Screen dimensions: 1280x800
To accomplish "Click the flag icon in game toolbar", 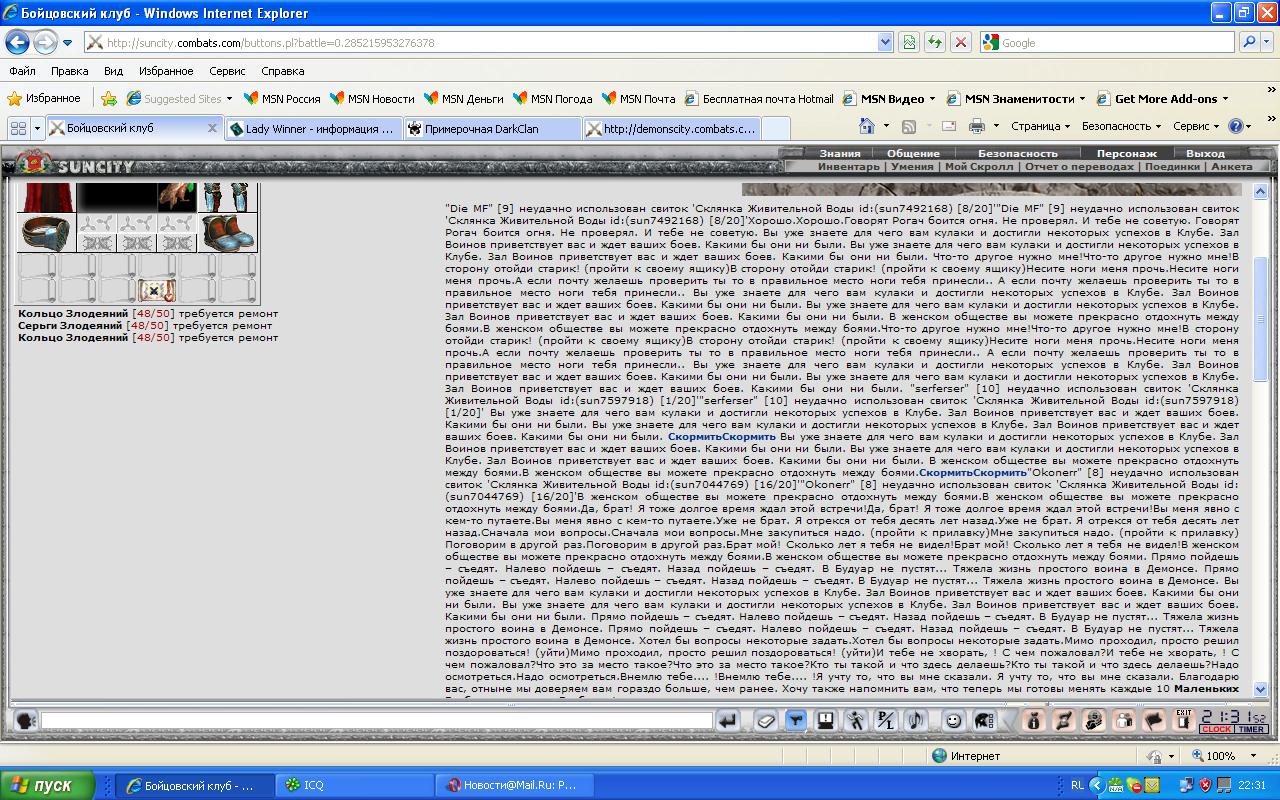I will [1154, 720].
